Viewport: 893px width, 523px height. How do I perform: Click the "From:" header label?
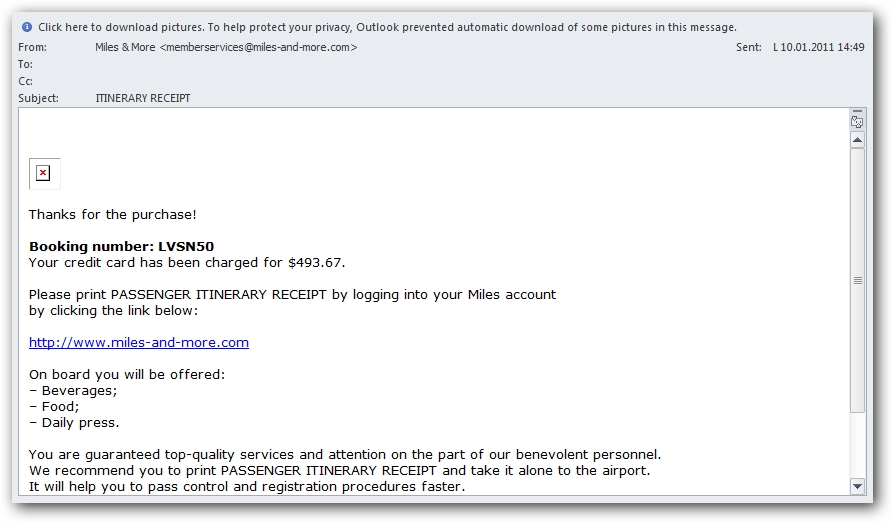click(32, 47)
